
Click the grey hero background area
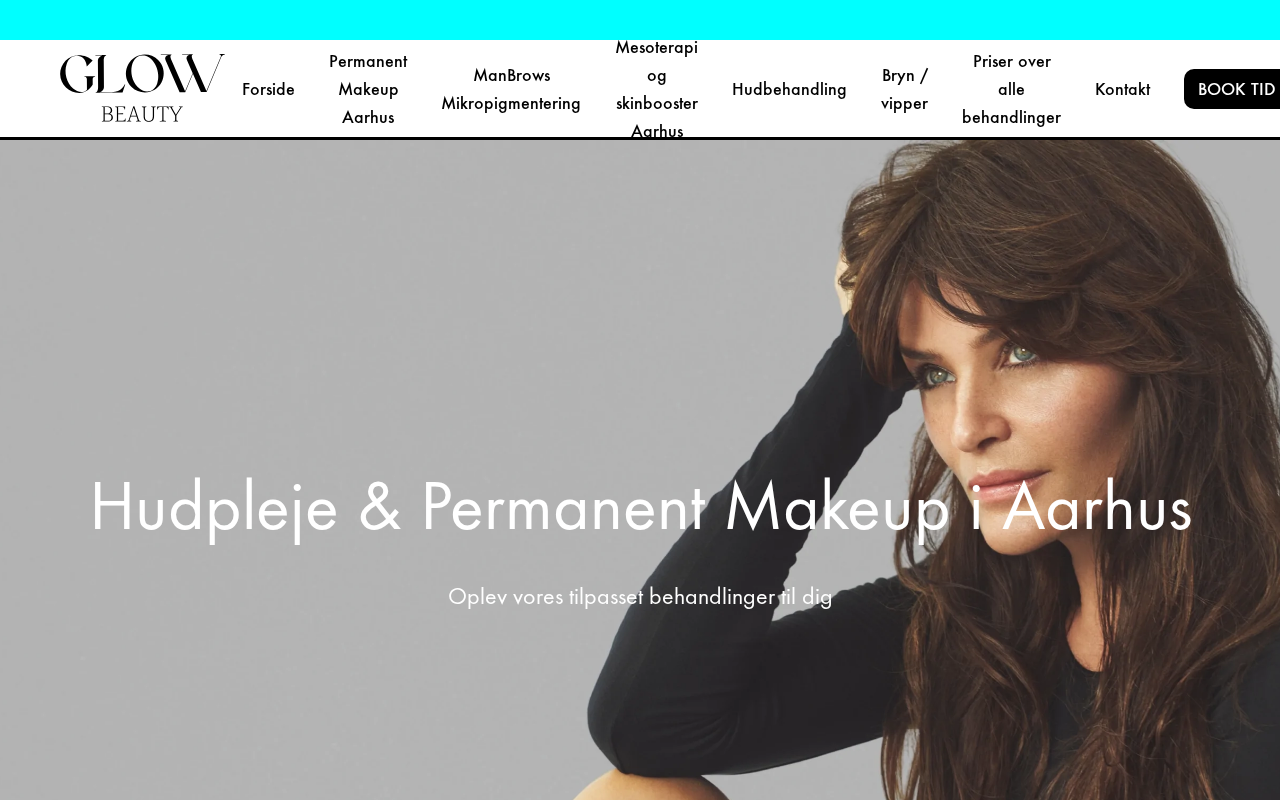(x=300, y=300)
